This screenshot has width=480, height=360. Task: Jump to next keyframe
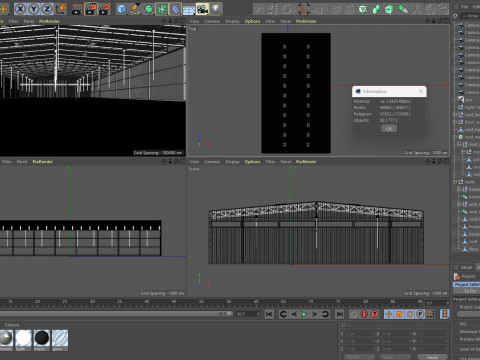click(x=325, y=314)
